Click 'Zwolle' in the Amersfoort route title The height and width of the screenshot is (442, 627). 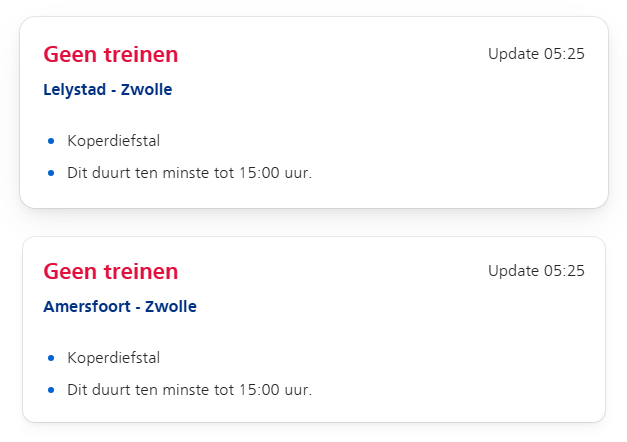171,307
